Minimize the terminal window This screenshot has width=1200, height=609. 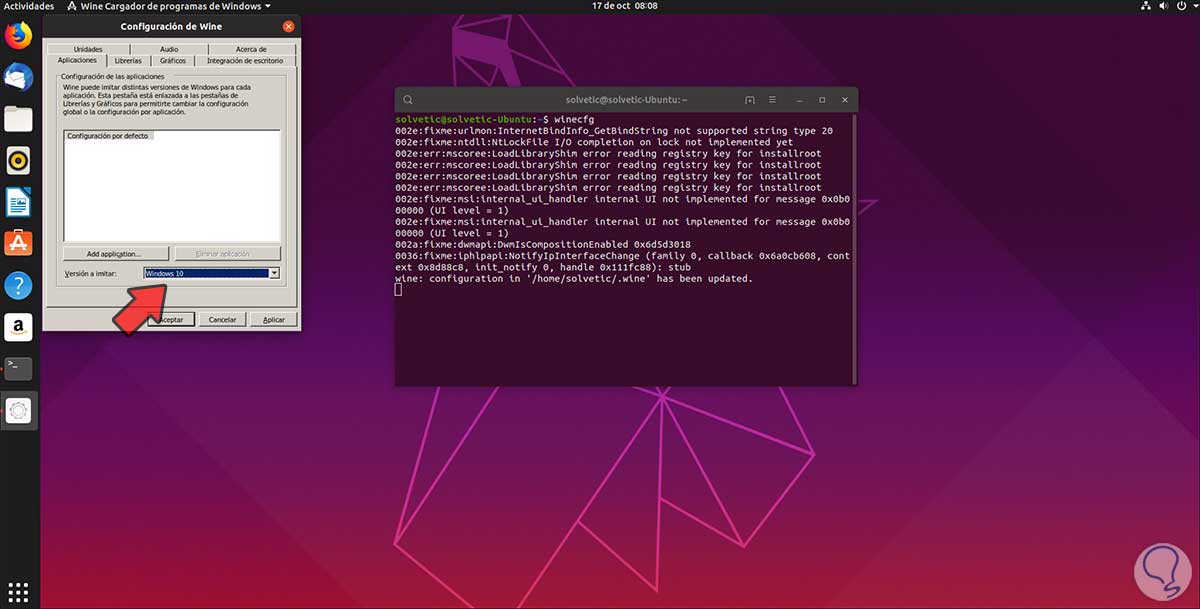(x=801, y=100)
